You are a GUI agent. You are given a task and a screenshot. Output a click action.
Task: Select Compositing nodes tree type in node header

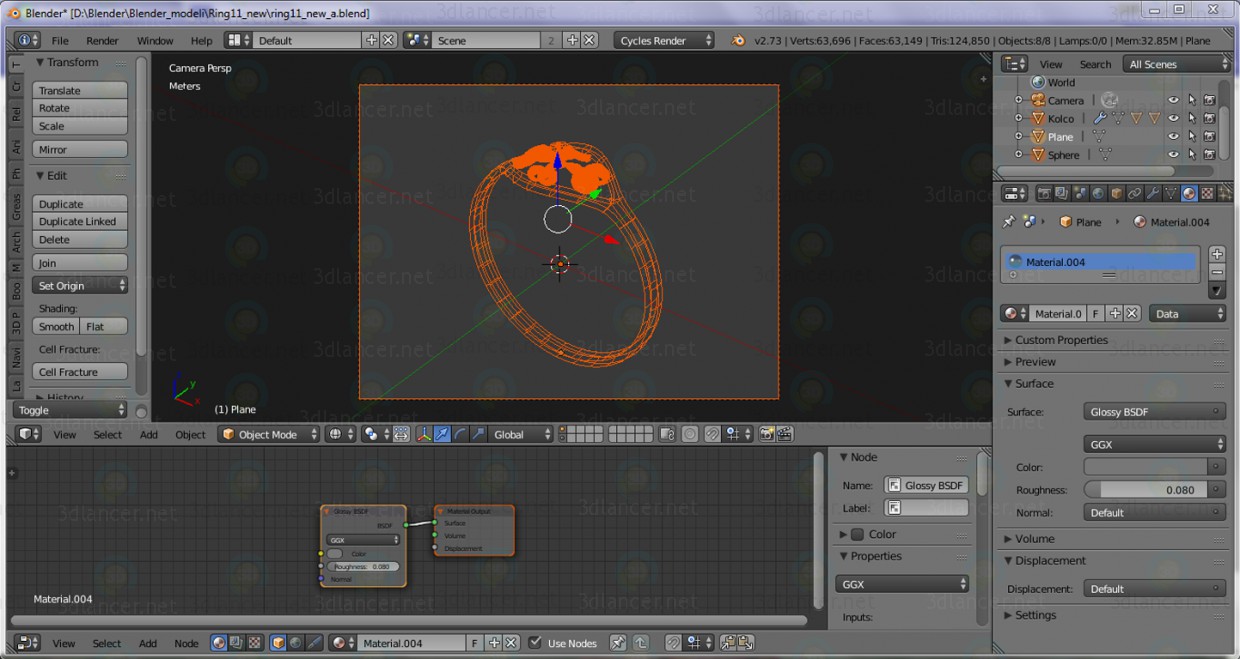(236, 643)
